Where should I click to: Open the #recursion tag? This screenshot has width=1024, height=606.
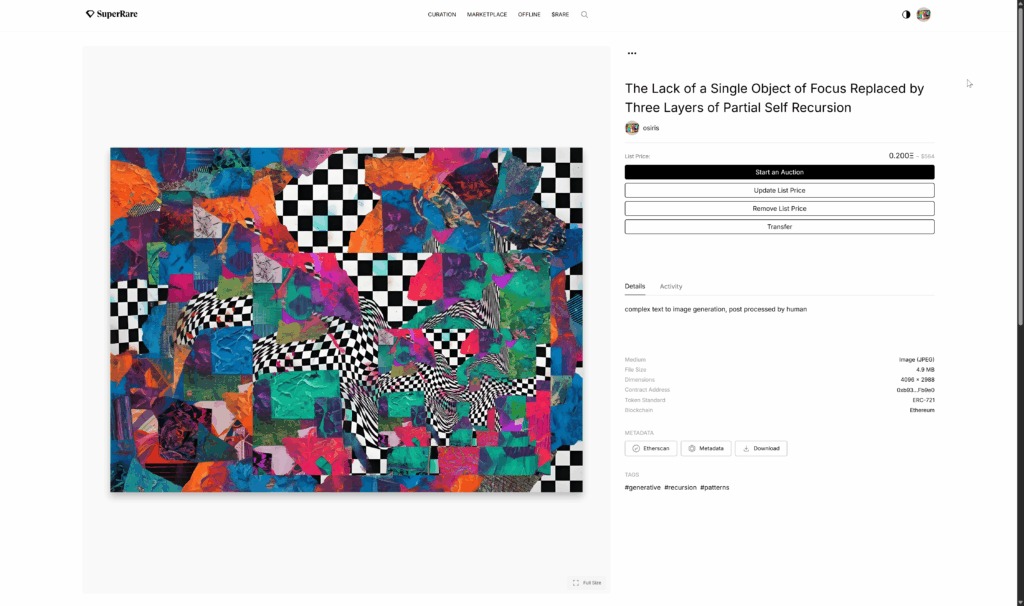[680, 488]
